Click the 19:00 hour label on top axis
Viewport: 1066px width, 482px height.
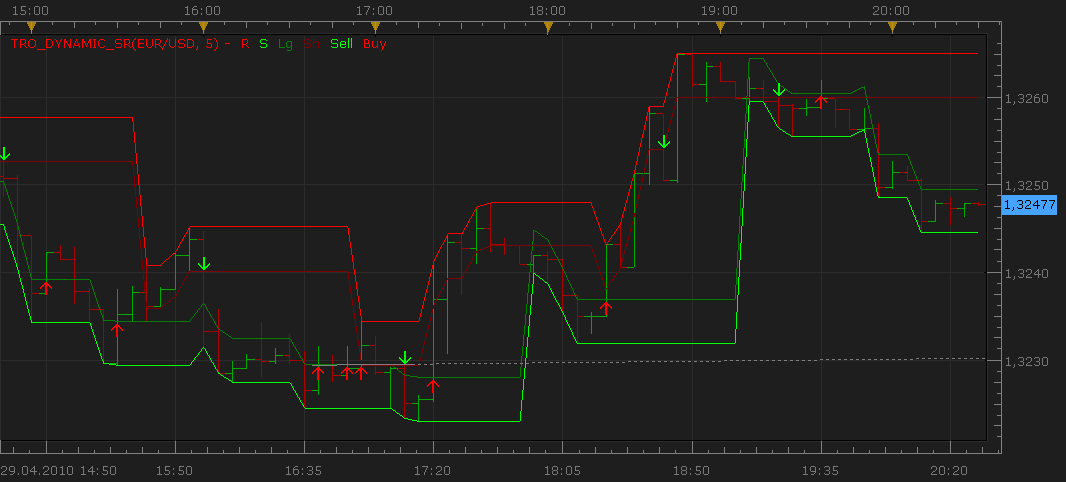tap(721, 10)
